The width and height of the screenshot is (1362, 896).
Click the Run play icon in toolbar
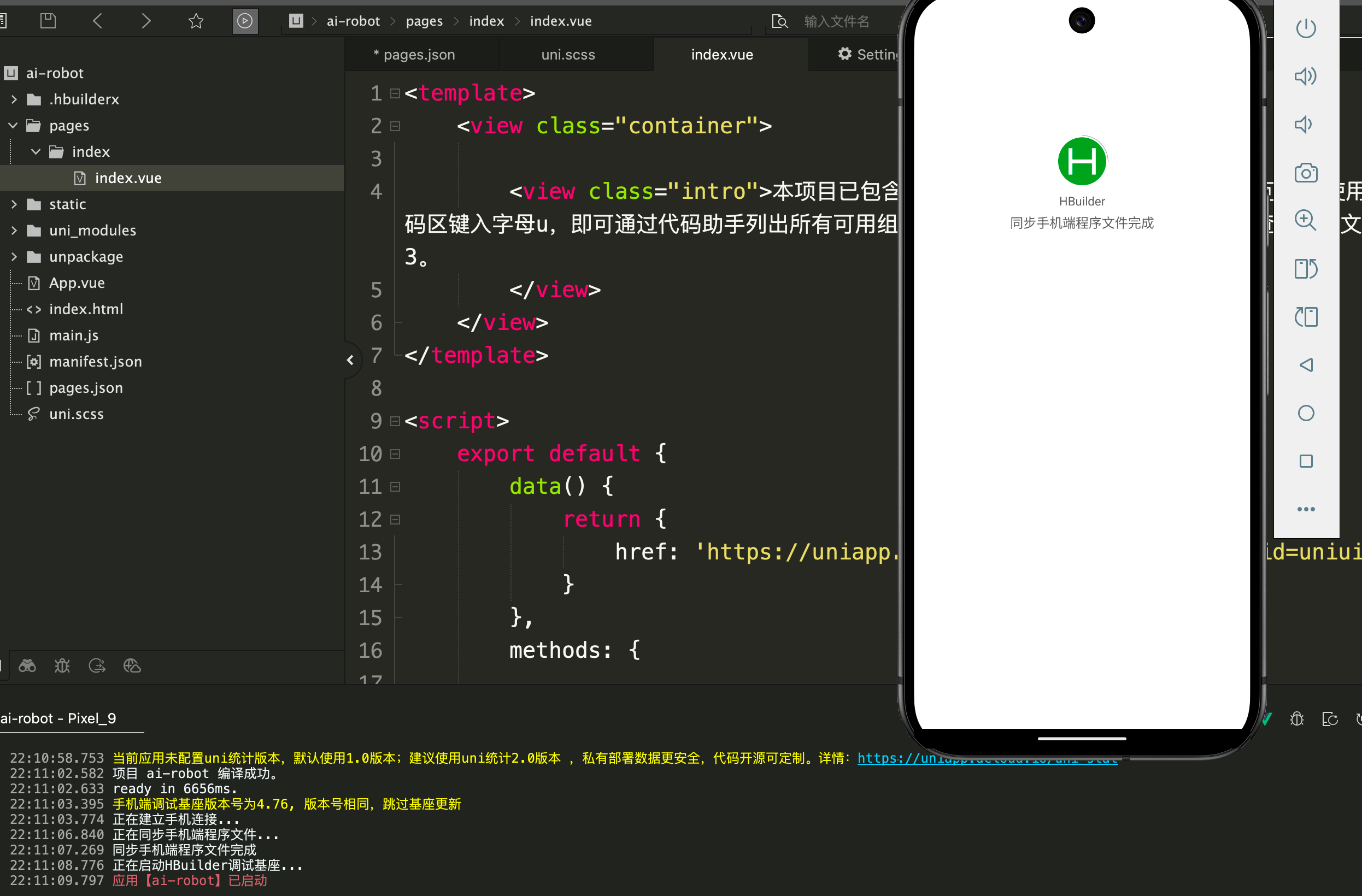pos(244,21)
